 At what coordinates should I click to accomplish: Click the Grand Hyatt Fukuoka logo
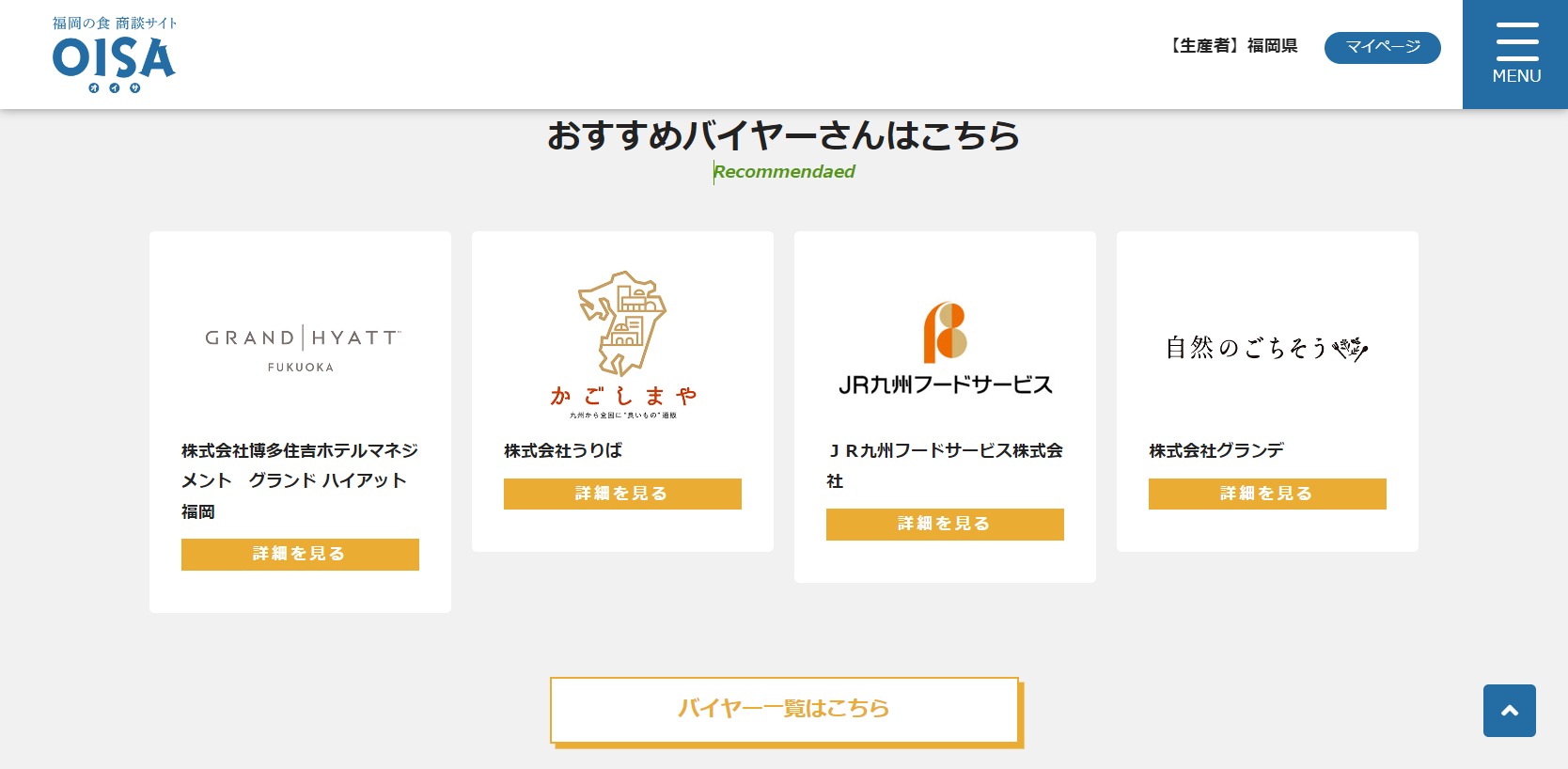point(302,349)
